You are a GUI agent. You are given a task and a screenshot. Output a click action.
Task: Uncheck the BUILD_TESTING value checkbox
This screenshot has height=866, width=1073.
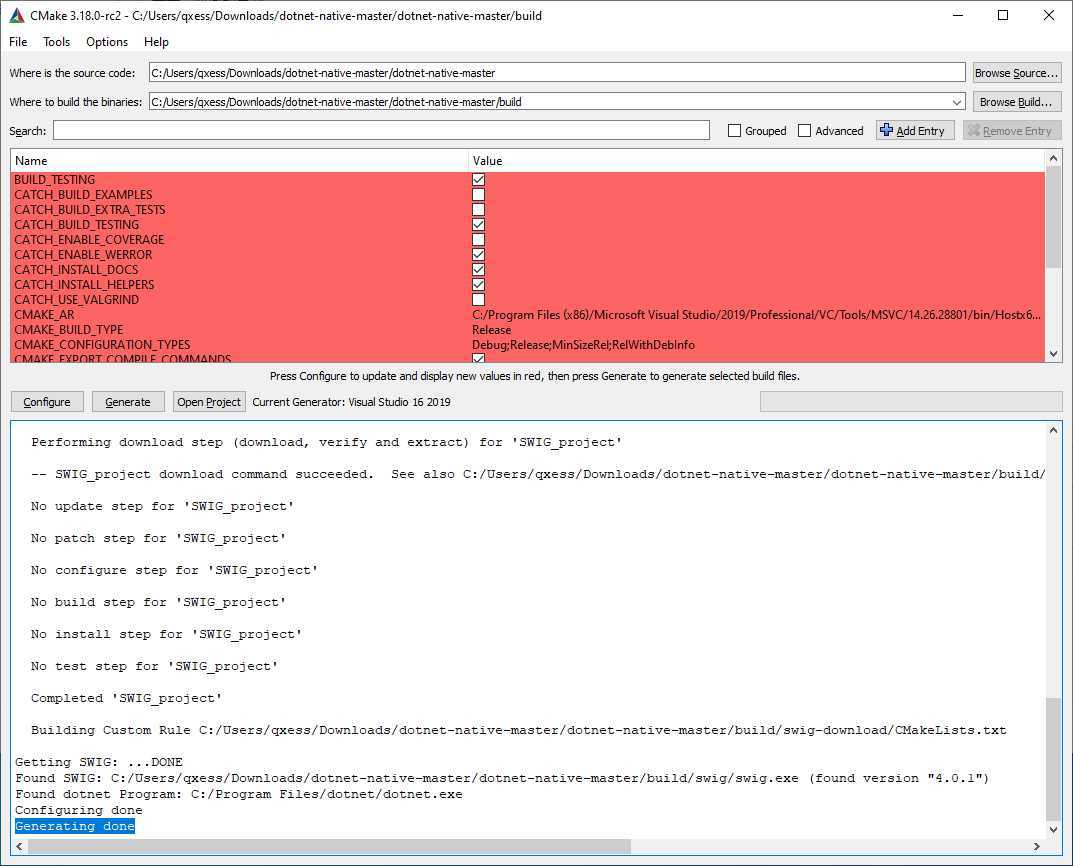tap(478, 180)
